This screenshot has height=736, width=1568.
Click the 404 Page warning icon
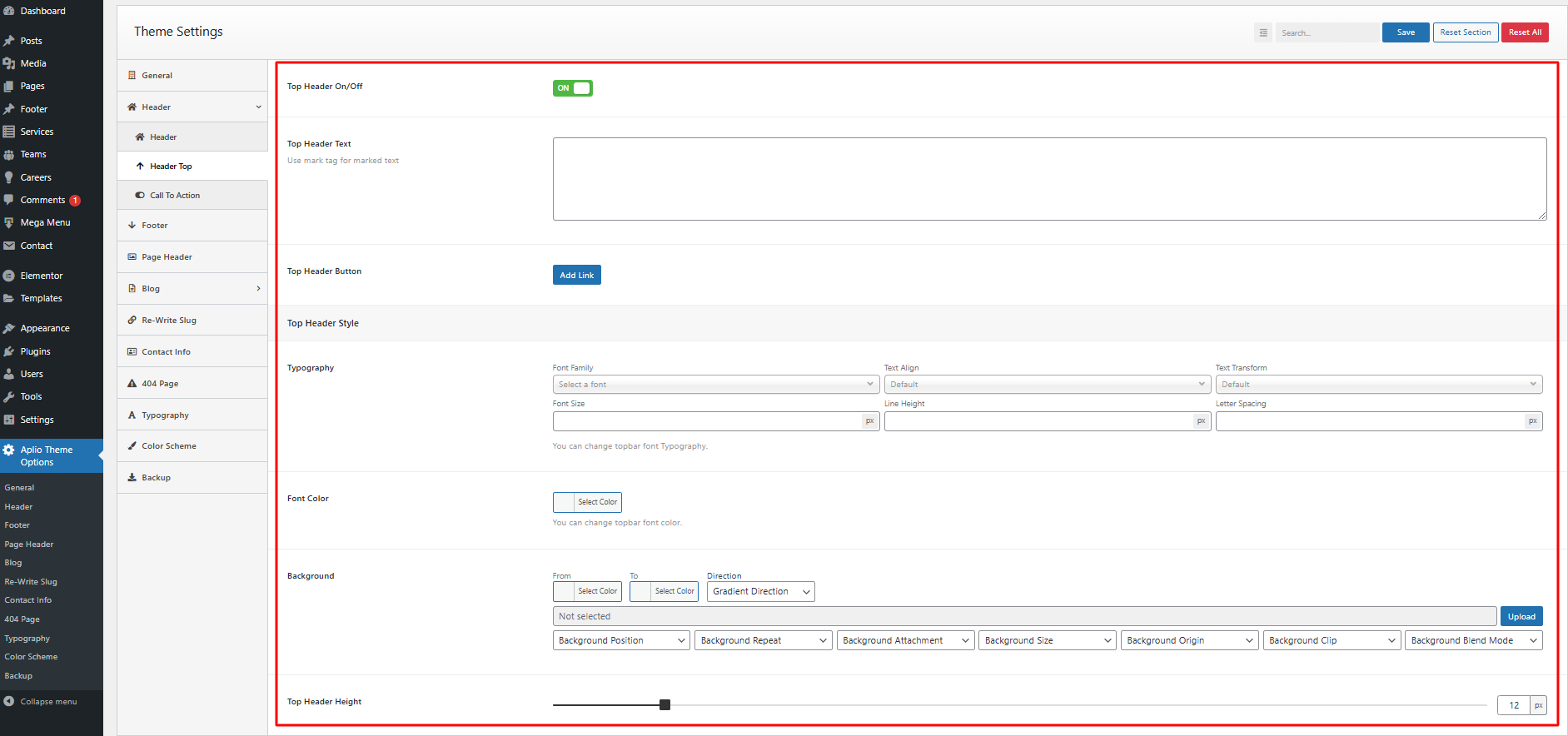pos(132,383)
